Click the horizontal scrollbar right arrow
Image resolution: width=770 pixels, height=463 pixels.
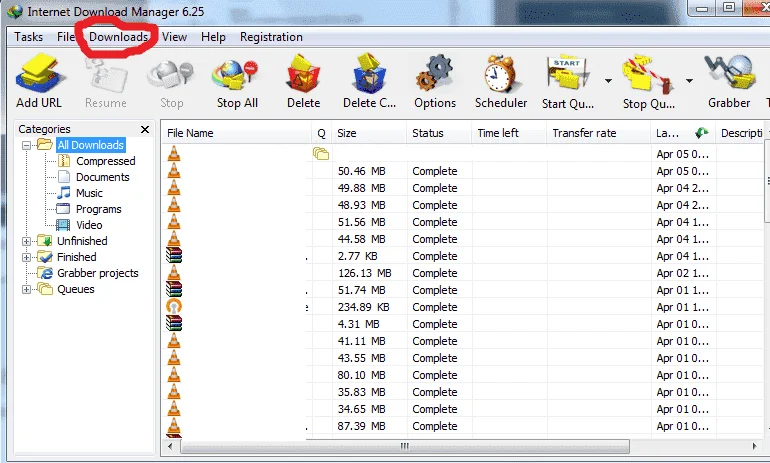754,446
